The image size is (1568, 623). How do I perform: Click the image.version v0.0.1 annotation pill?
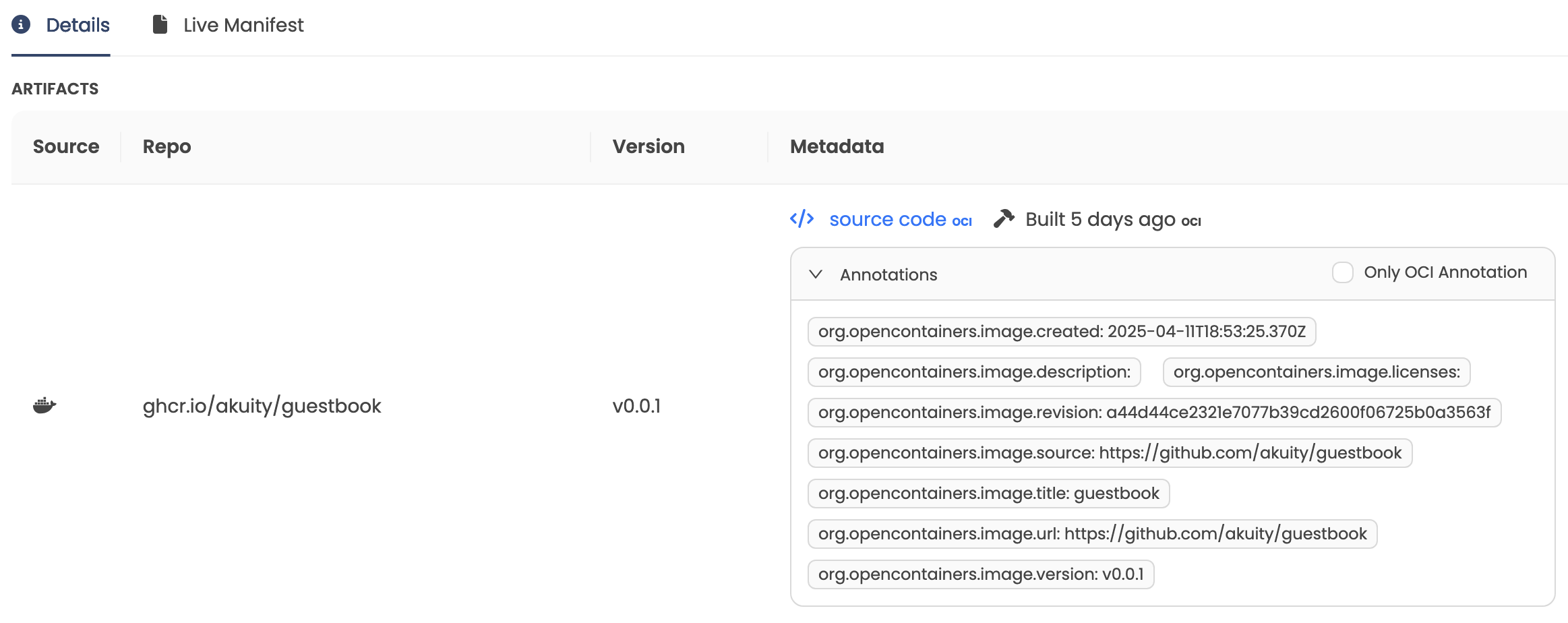pyautogui.click(x=981, y=574)
